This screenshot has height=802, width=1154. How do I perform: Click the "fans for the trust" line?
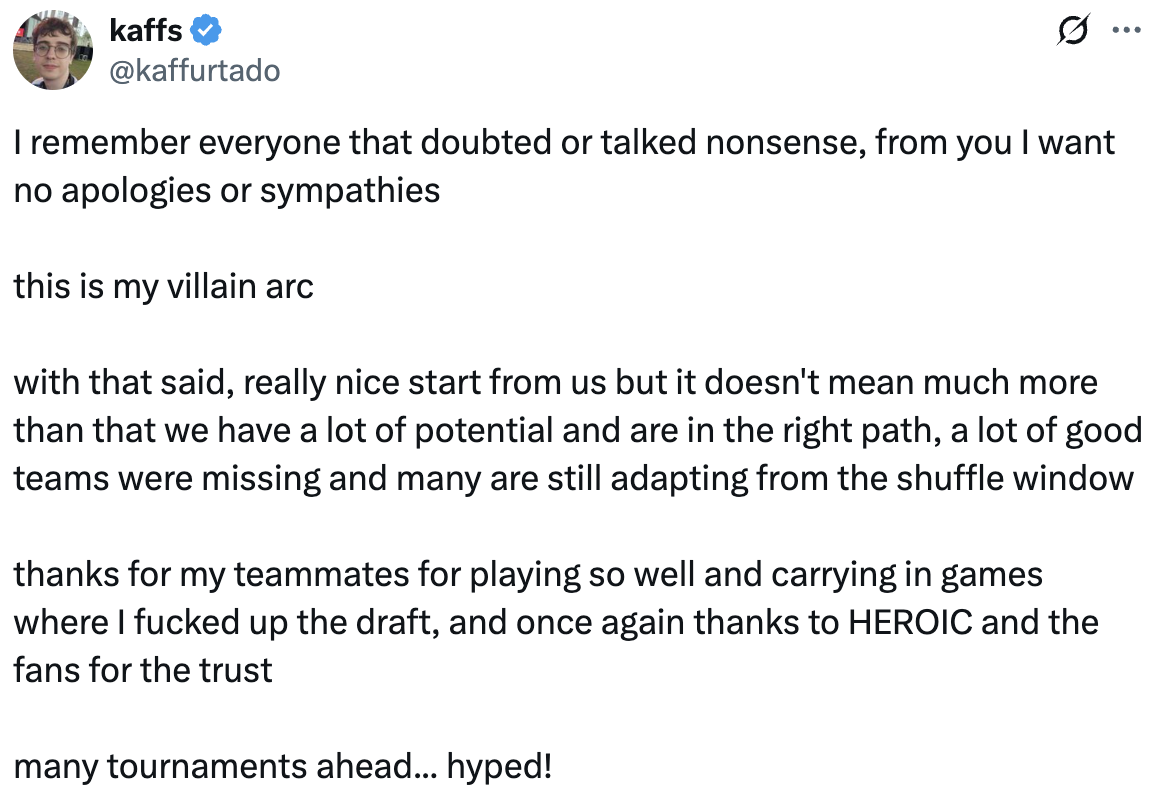coord(143,671)
